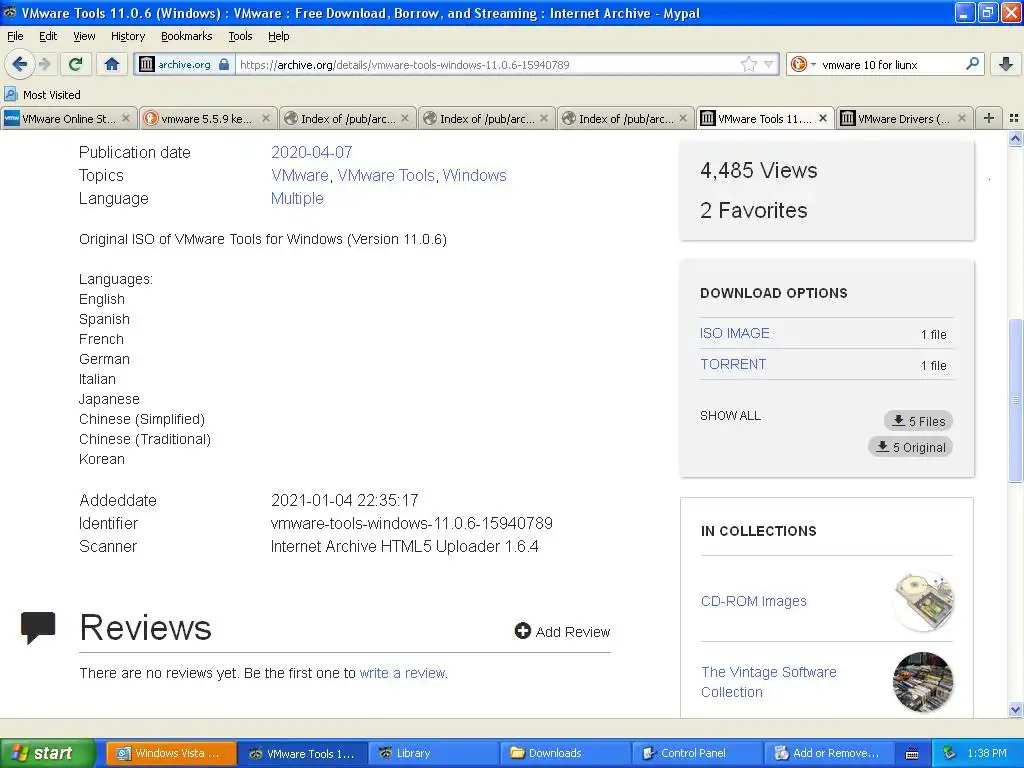Open the View menu
The width and height of the screenshot is (1024, 768).
click(x=84, y=36)
